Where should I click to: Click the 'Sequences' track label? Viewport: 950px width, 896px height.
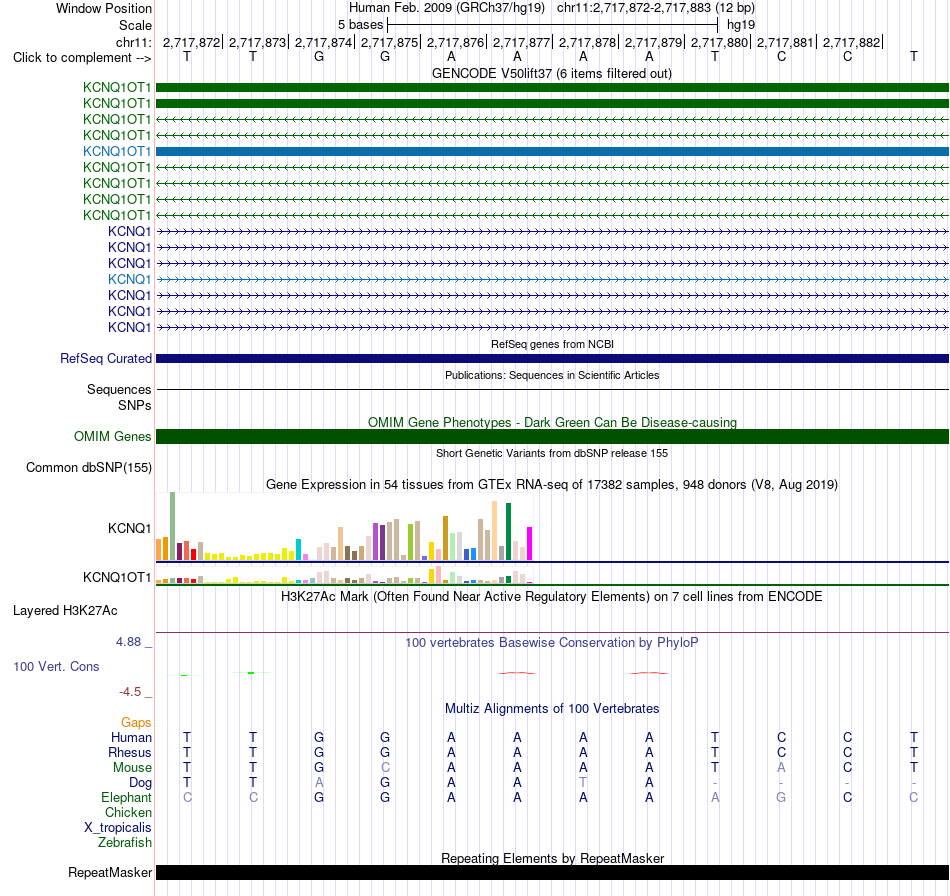point(119,390)
